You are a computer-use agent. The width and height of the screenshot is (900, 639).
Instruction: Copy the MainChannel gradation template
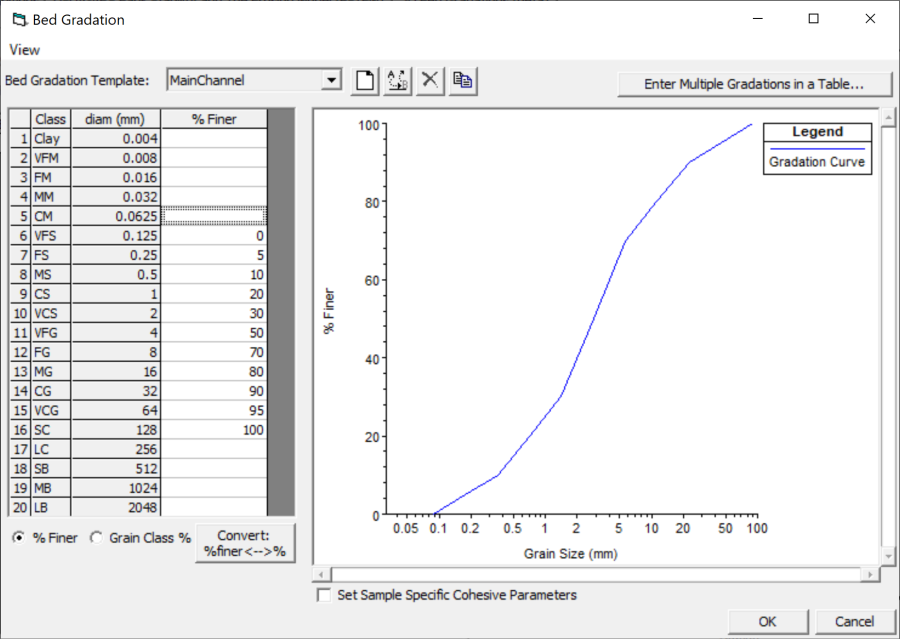click(462, 81)
